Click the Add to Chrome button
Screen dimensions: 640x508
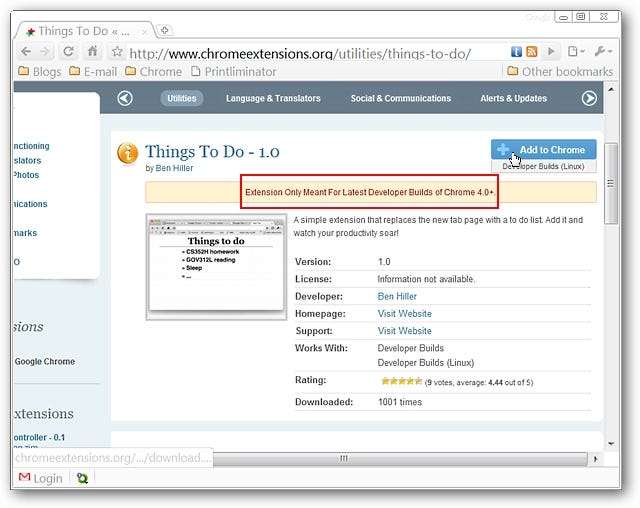pos(543,150)
